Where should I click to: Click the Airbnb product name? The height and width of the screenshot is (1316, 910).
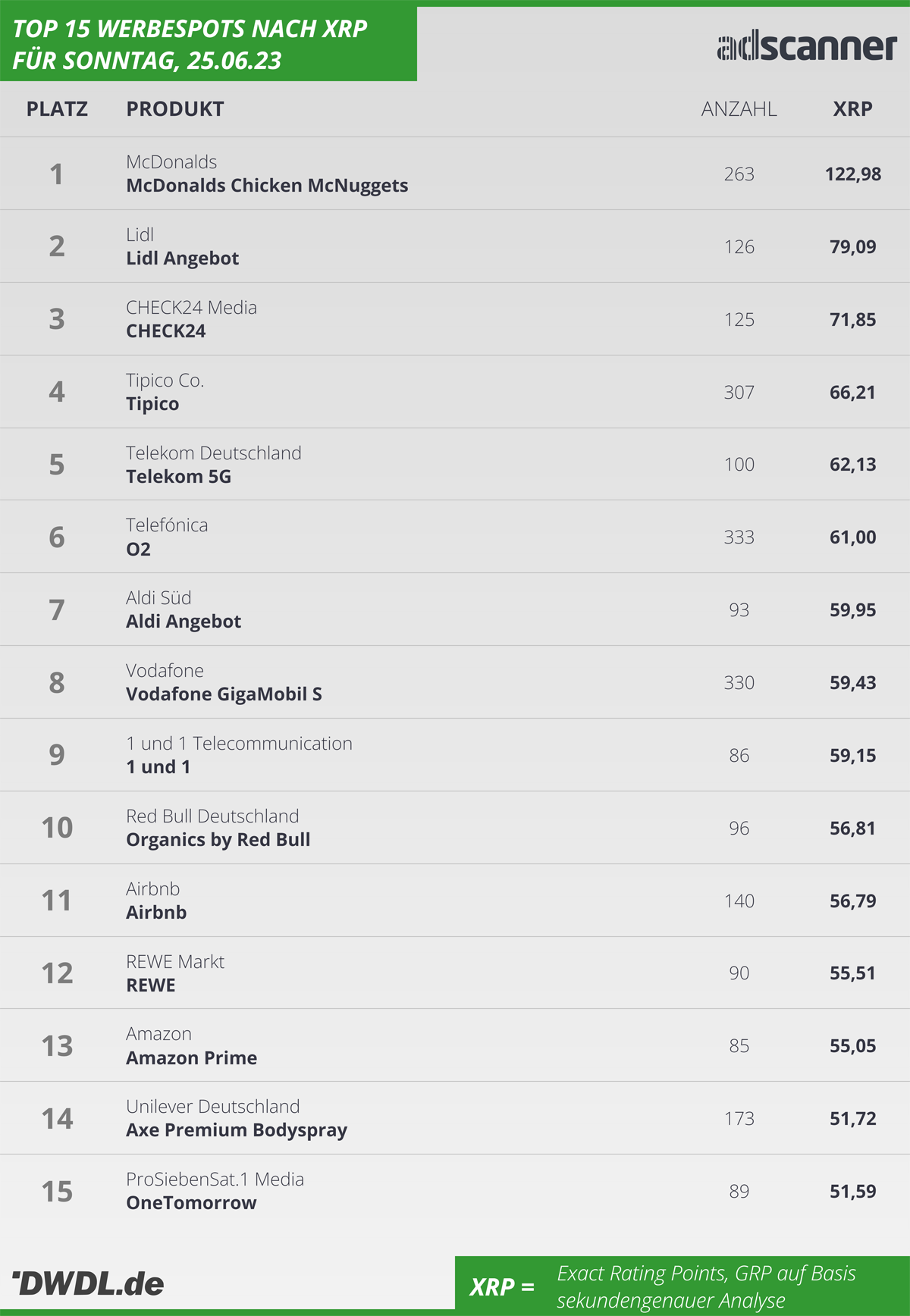click(156, 913)
